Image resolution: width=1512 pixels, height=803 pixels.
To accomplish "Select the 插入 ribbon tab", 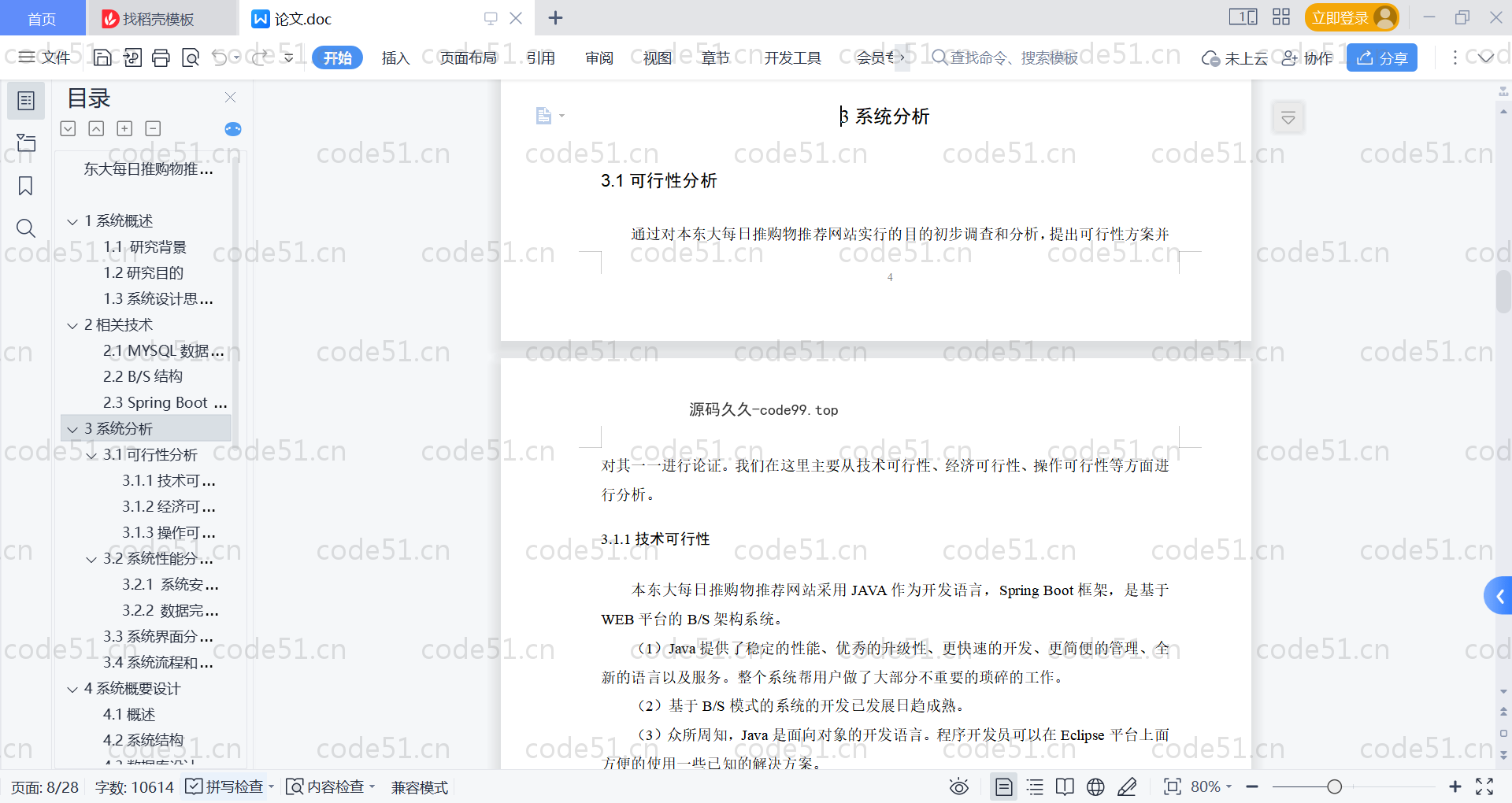I will pos(395,57).
